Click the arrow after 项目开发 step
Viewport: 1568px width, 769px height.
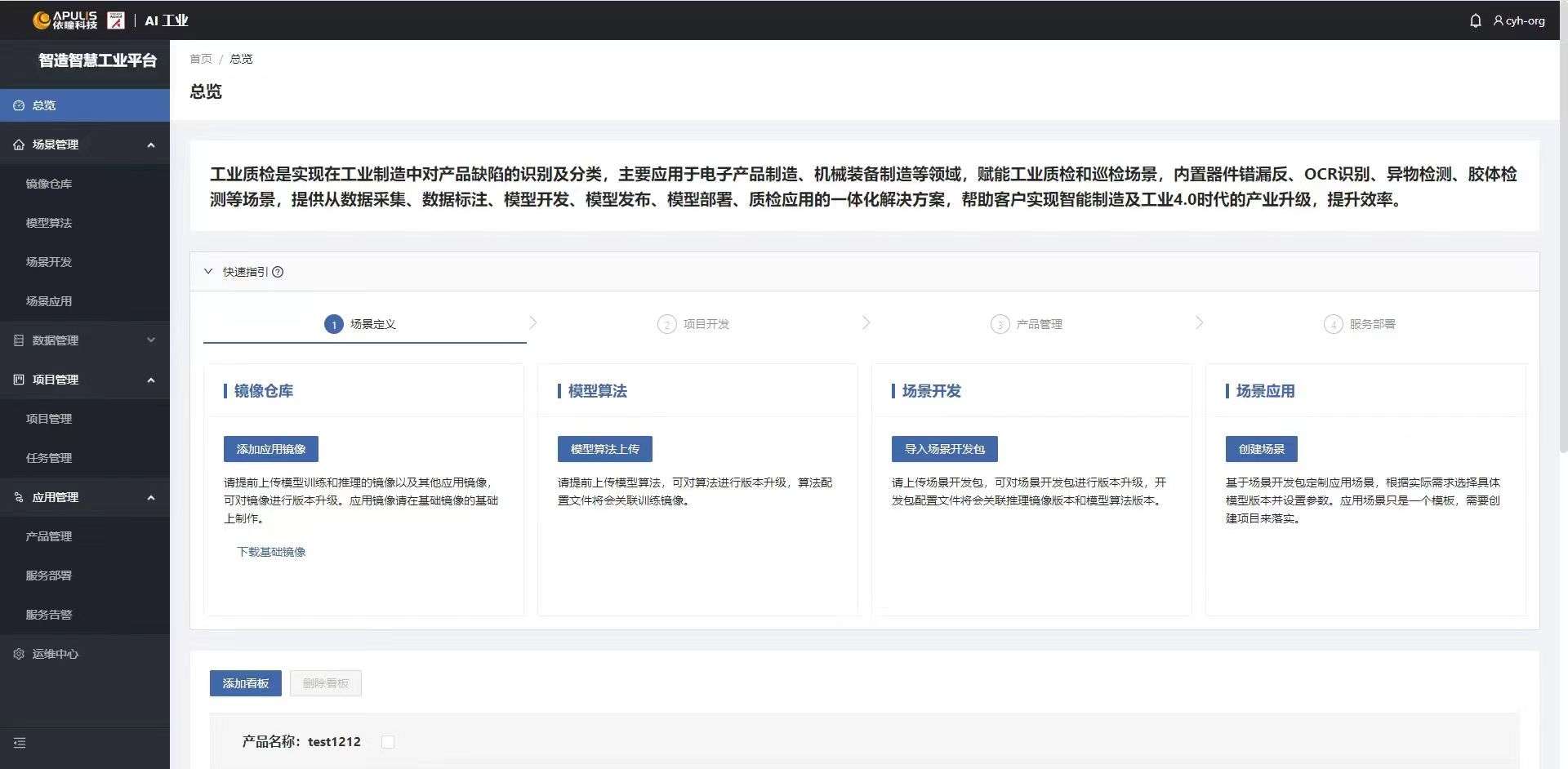[866, 322]
